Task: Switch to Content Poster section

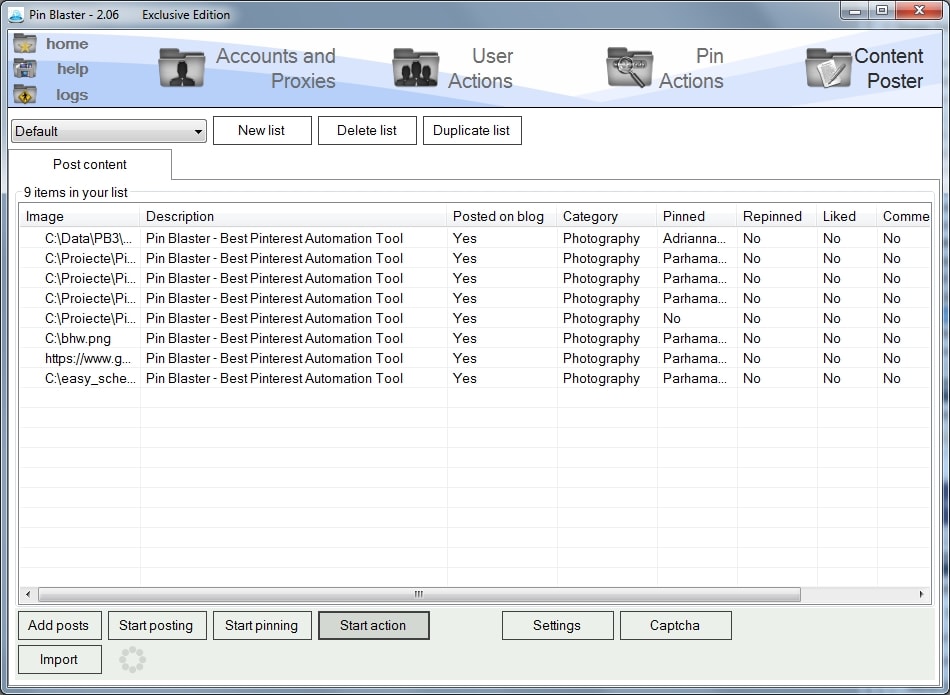Action: click(x=889, y=68)
